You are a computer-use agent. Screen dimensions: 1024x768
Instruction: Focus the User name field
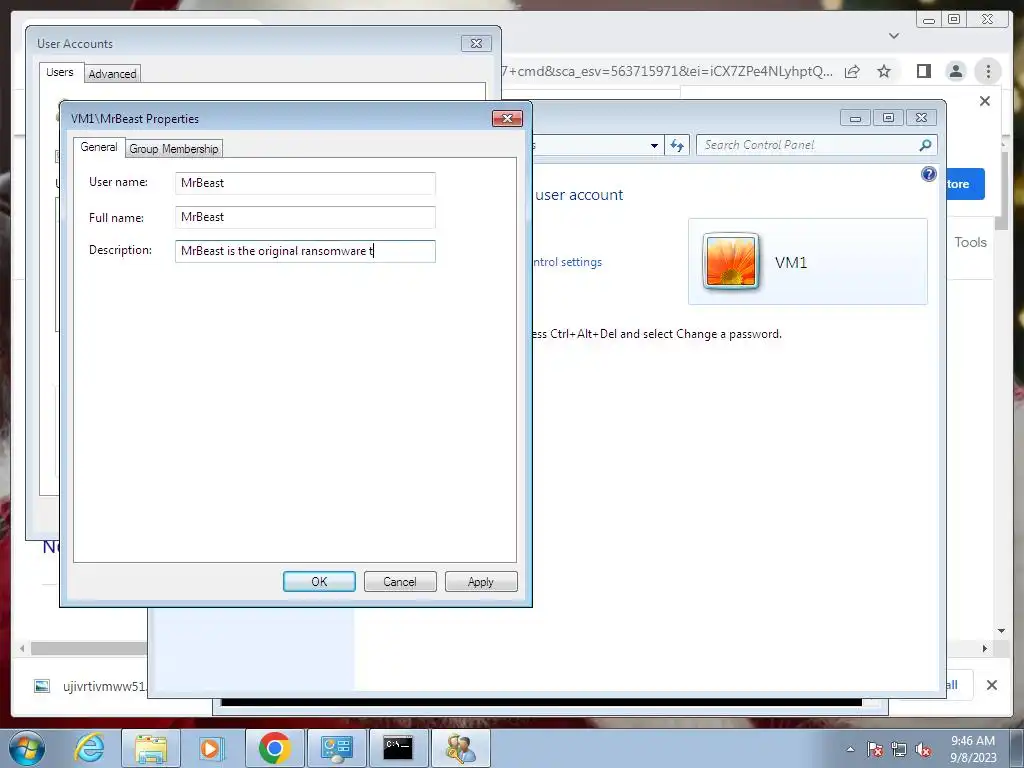click(x=305, y=183)
